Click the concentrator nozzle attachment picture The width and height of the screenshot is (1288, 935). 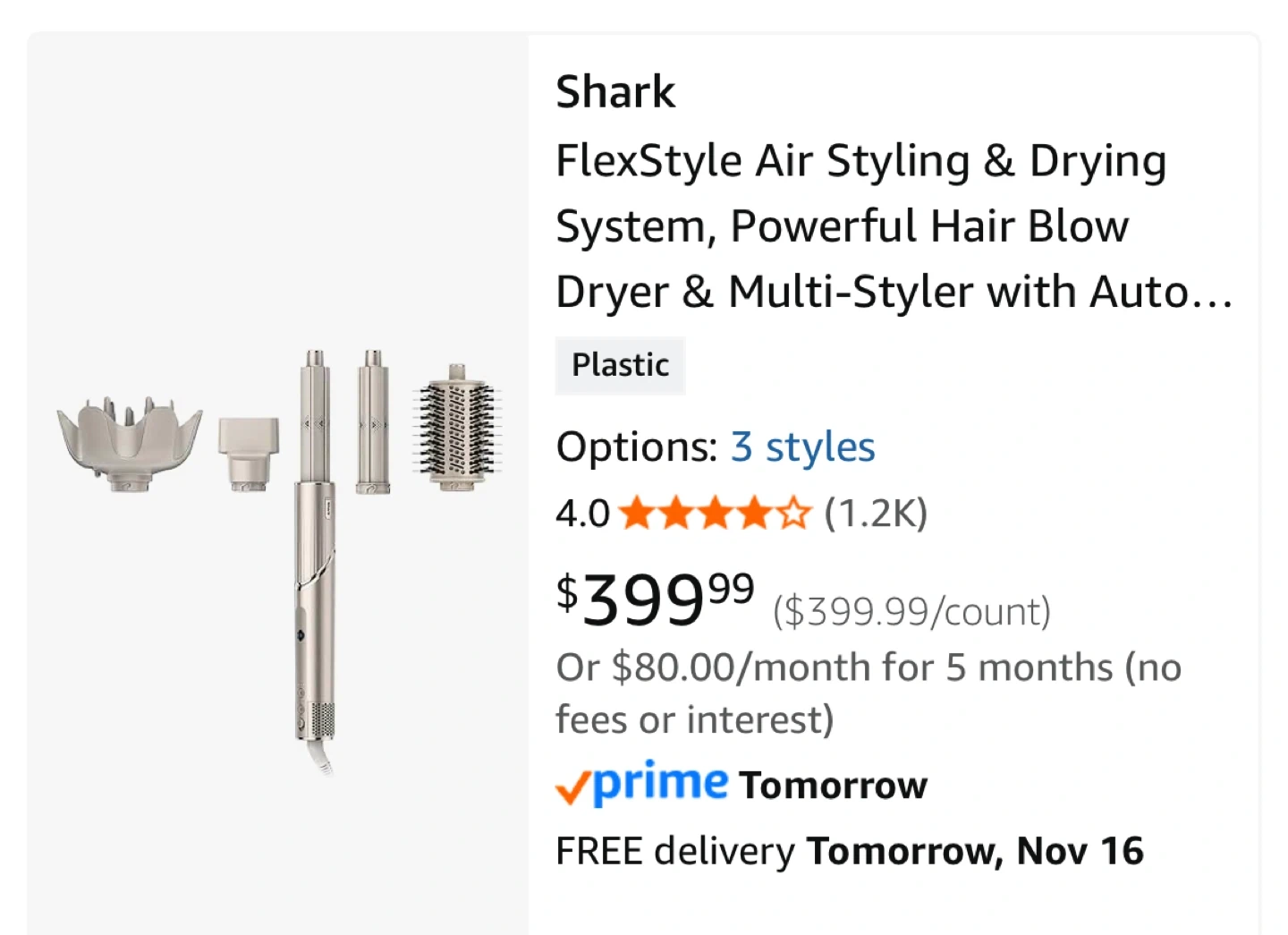coord(249,453)
